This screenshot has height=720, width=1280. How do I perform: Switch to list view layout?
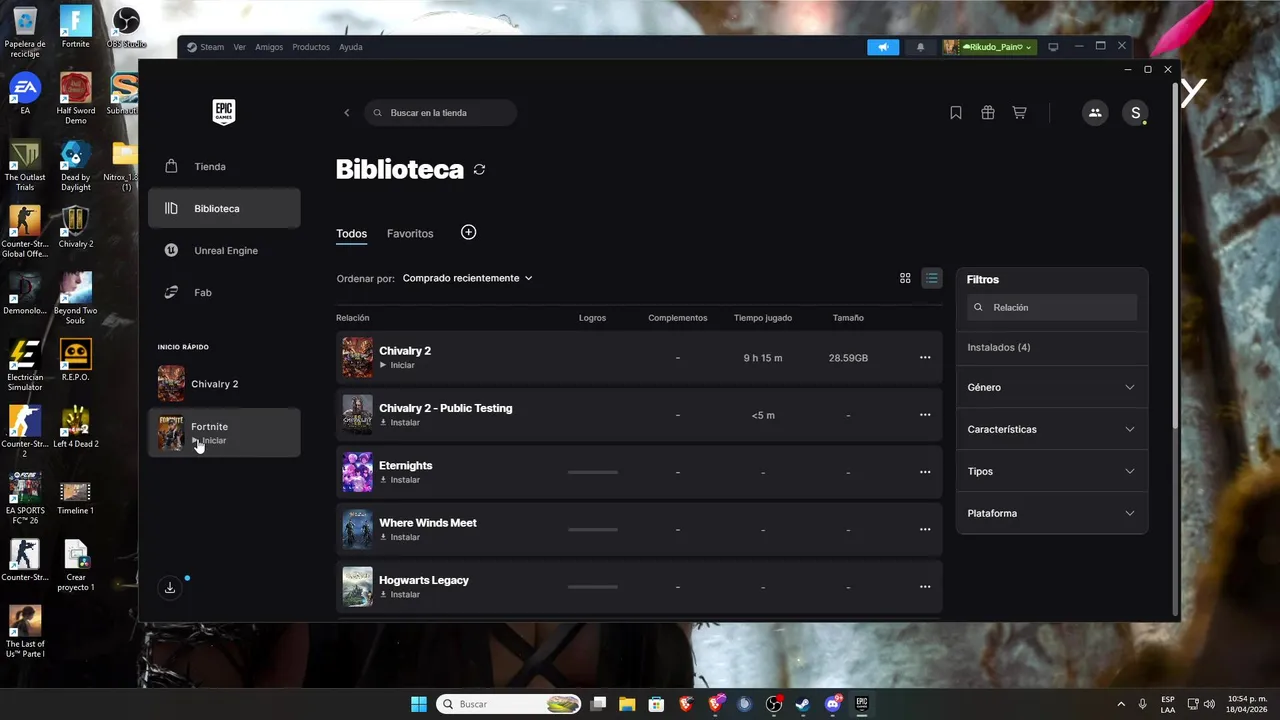(931, 278)
